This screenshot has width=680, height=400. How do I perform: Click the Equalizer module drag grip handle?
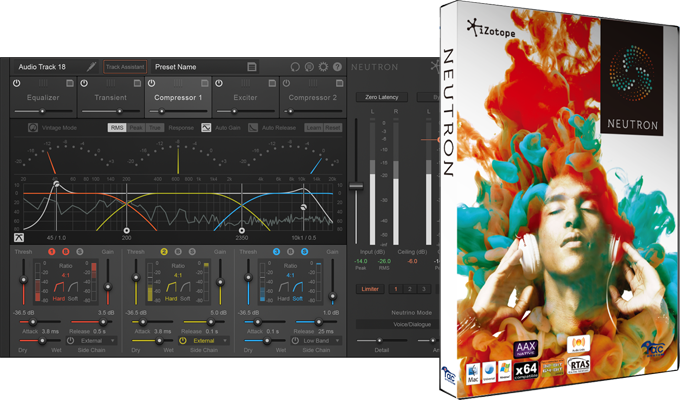click(43, 83)
